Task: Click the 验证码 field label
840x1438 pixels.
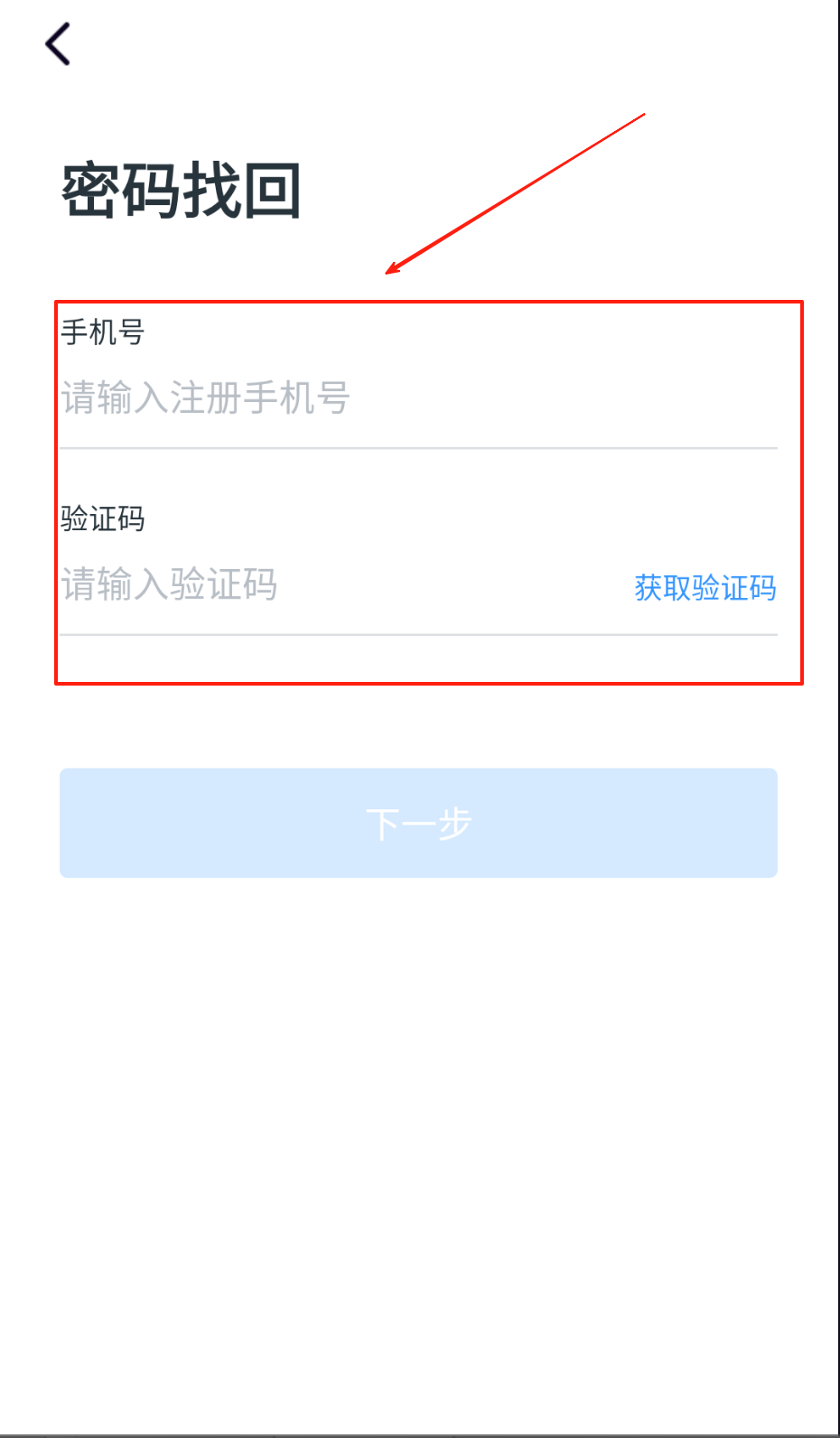Action: click(x=103, y=519)
